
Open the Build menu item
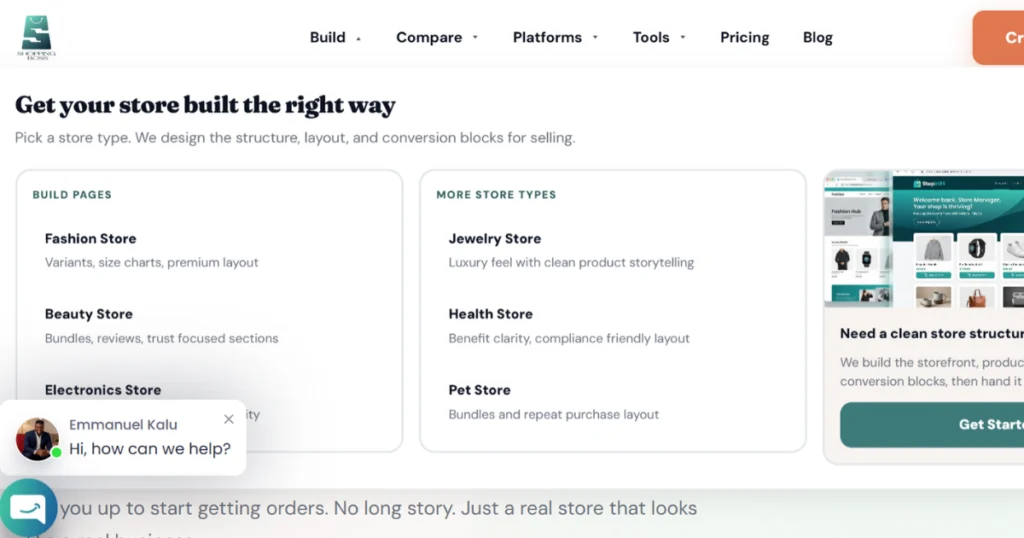[328, 37]
